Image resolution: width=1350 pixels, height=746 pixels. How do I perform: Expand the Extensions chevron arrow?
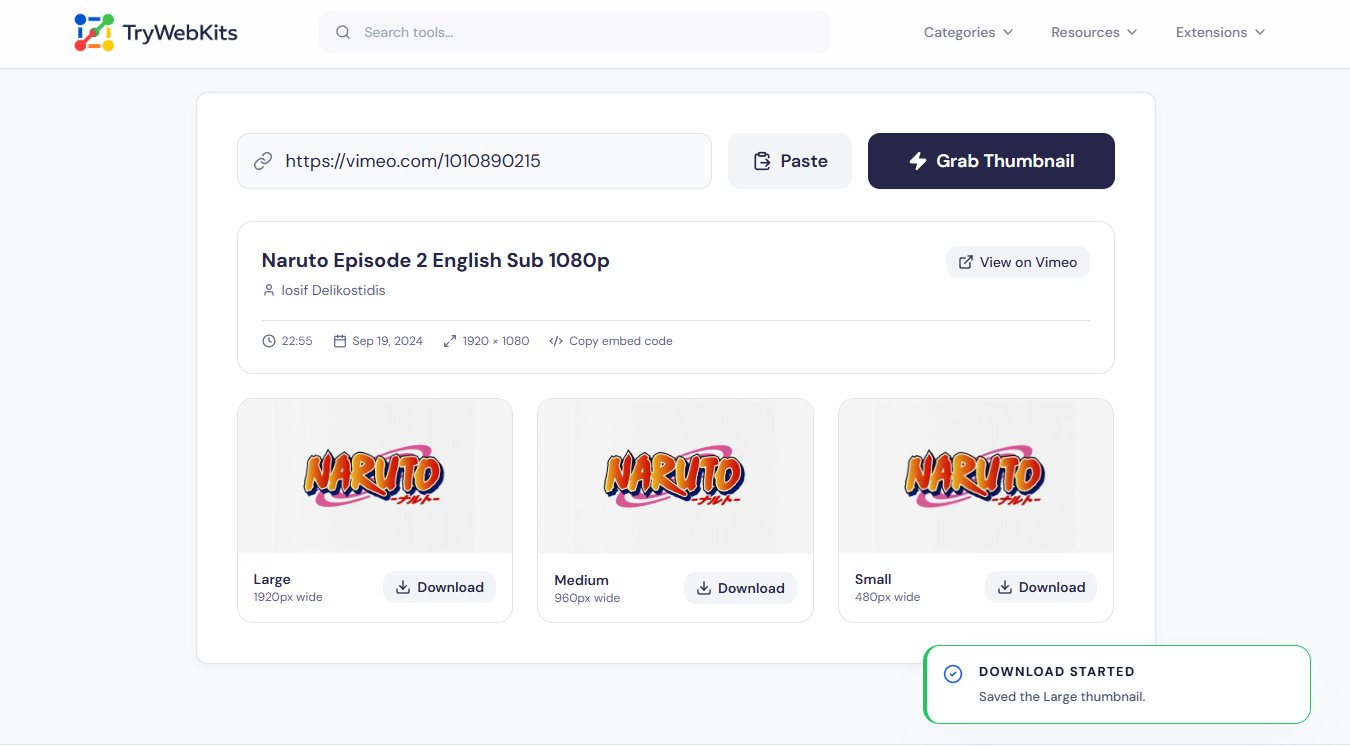click(1260, 32)
